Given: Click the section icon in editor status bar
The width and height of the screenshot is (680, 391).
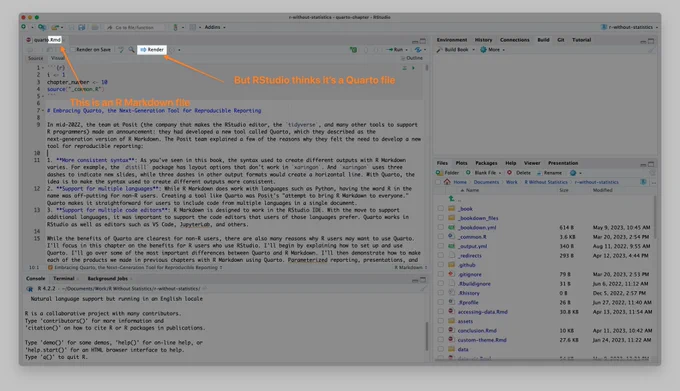Looking at the screenshot, I should click(50, 267).
